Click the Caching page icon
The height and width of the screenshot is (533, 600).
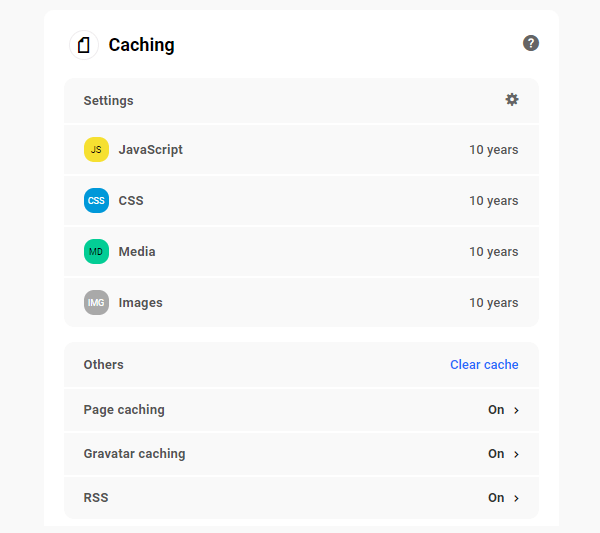(x=84, y=45)
